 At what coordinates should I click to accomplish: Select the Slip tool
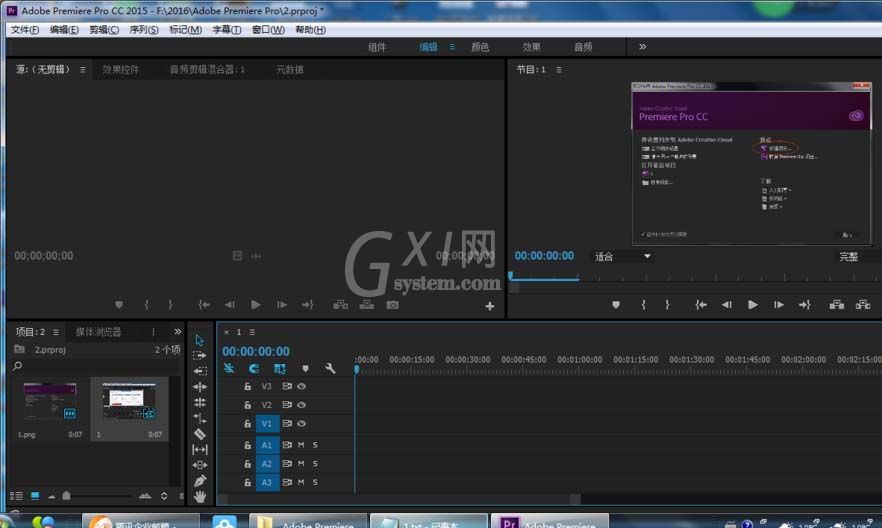click(200, 449)
